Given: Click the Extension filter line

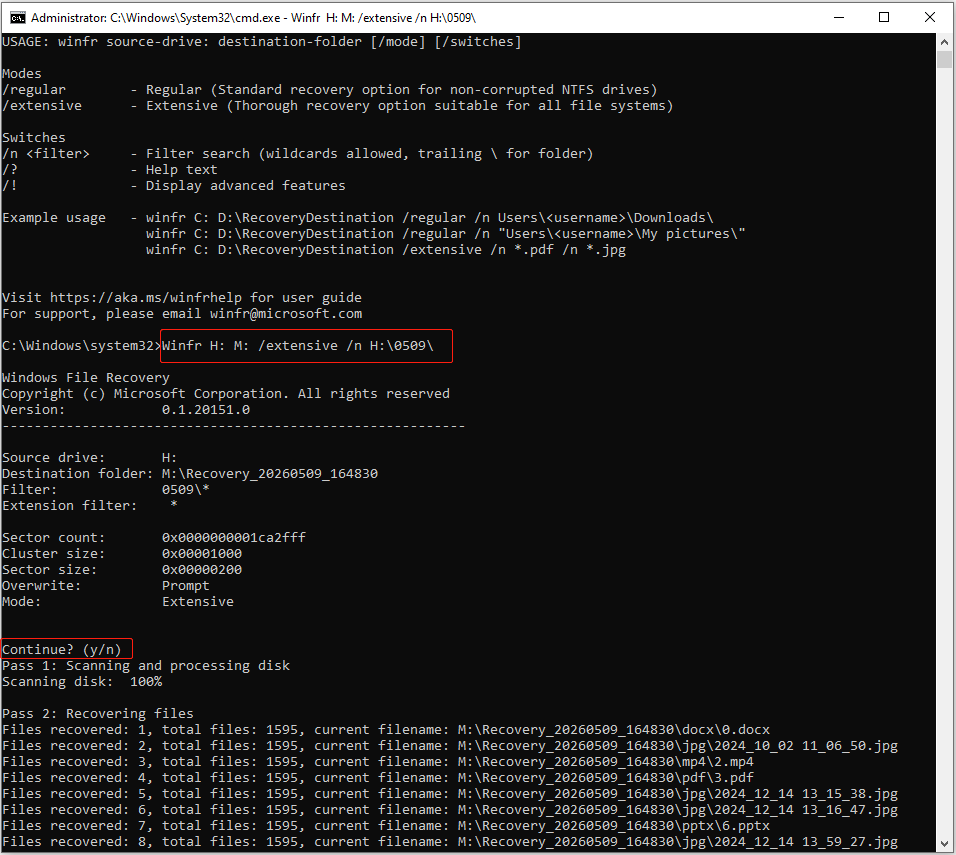Looking at the screenshot, I should (90, 506).
